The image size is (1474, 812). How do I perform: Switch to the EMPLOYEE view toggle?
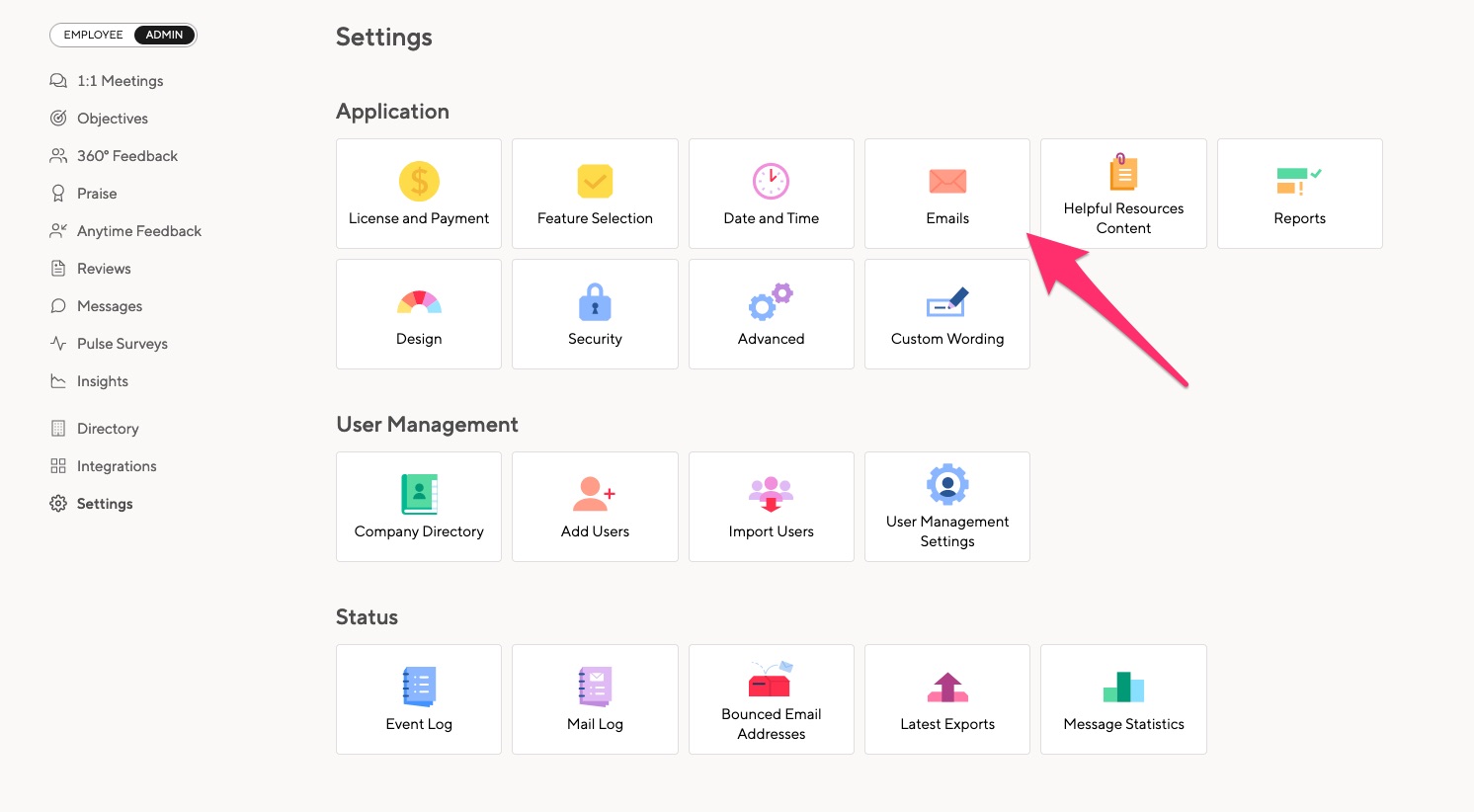(93, 34)
